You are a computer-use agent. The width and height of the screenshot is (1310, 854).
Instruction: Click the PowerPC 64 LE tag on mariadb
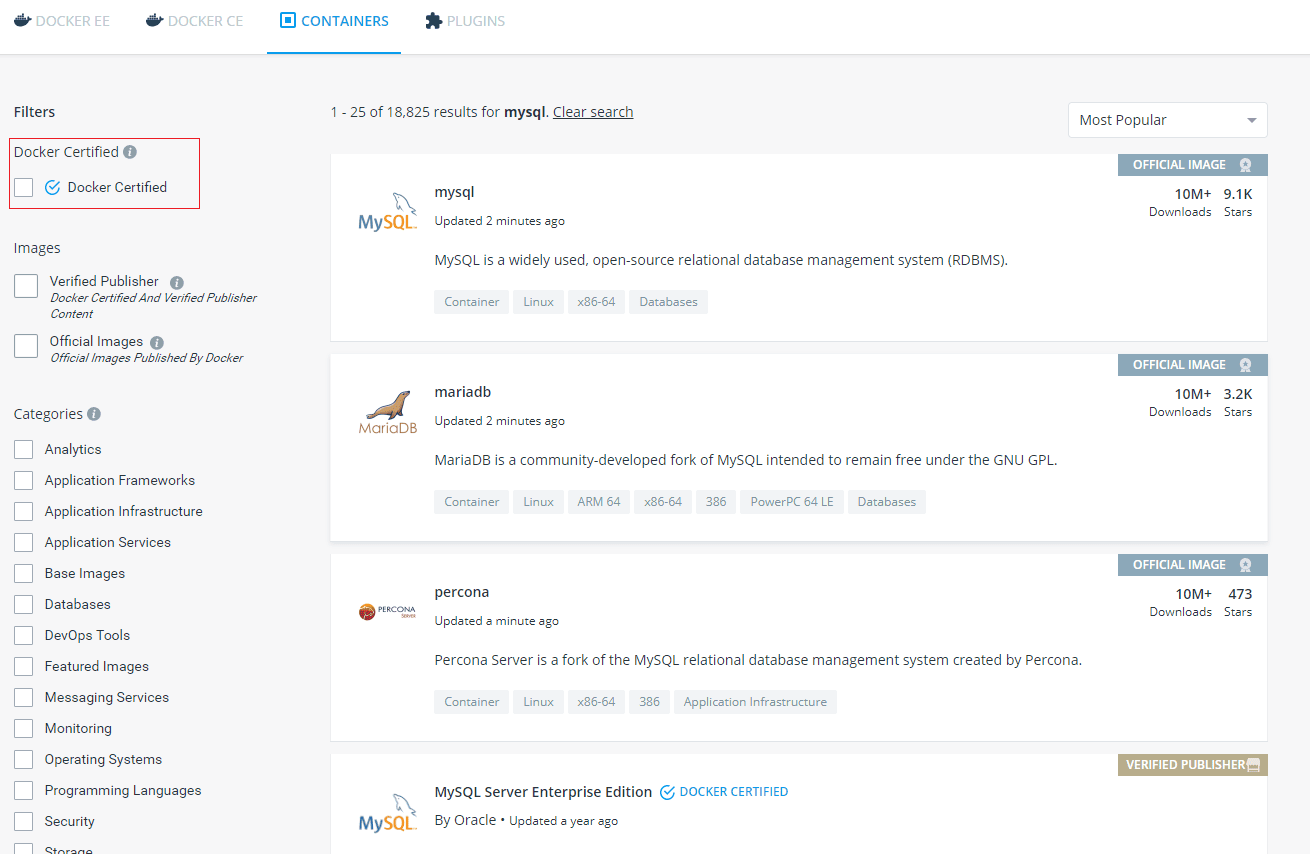pos(792,502)
